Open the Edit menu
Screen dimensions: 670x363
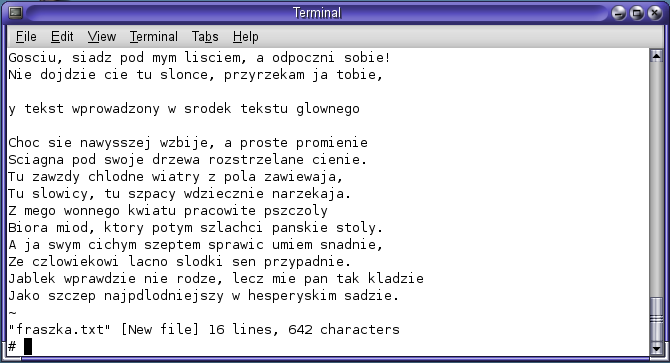[62, 37]
